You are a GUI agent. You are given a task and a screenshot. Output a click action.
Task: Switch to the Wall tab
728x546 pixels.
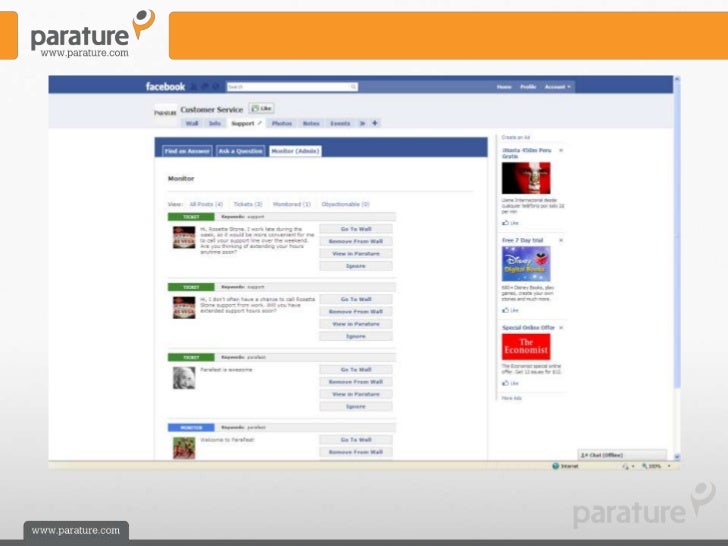pyautogui.click(x=192, y=124)
